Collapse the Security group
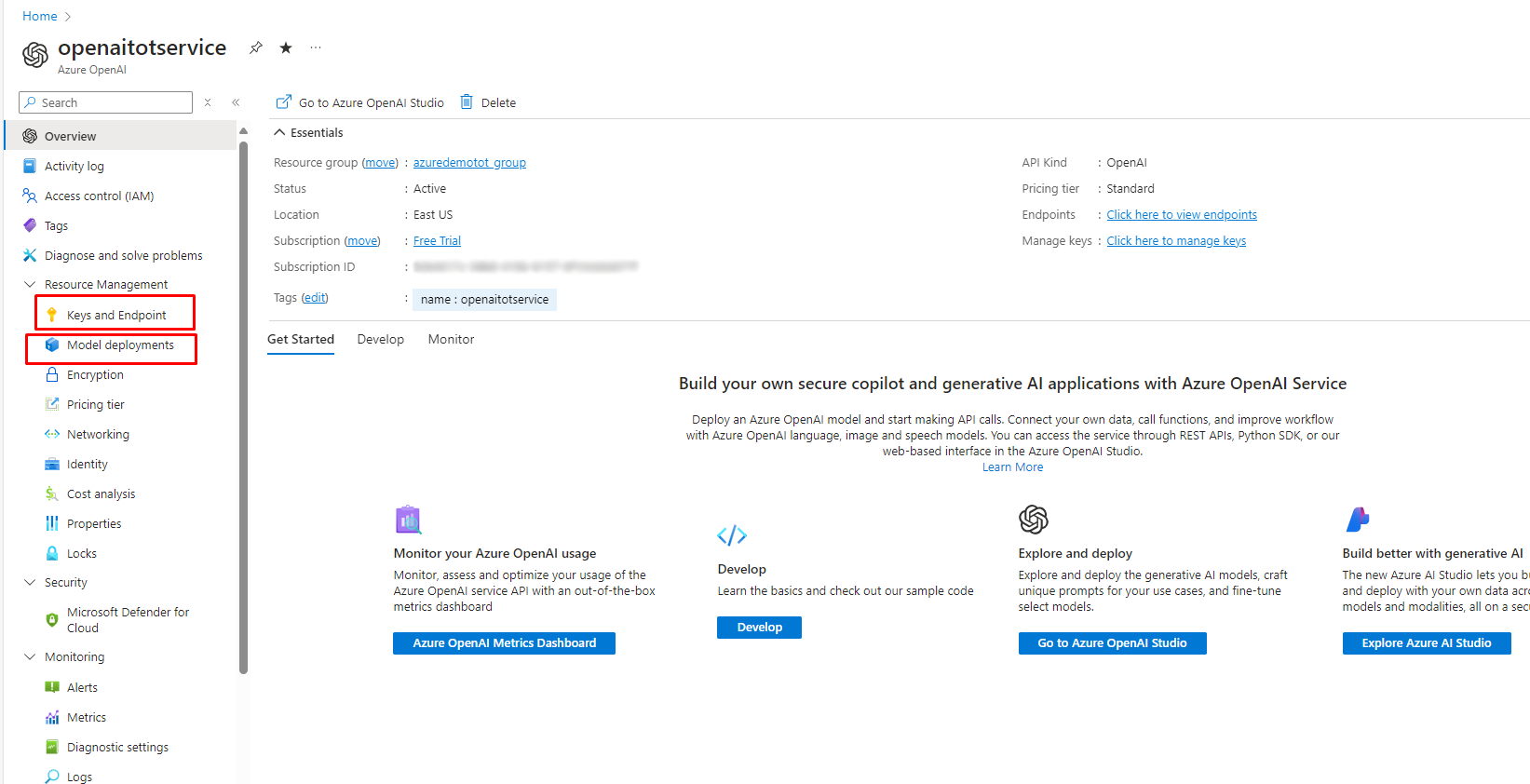This screenshot has height=784, width=1530. pos(30,582)
